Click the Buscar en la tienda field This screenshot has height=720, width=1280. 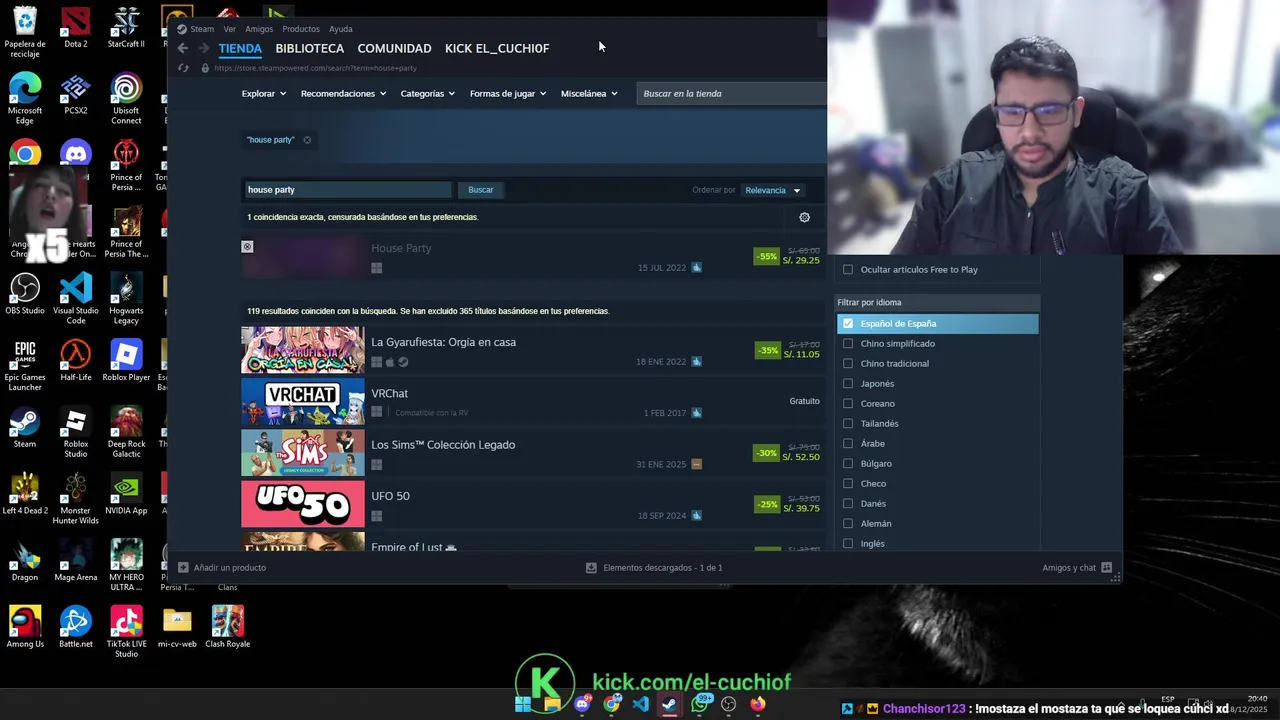click(x=732, y=93)
